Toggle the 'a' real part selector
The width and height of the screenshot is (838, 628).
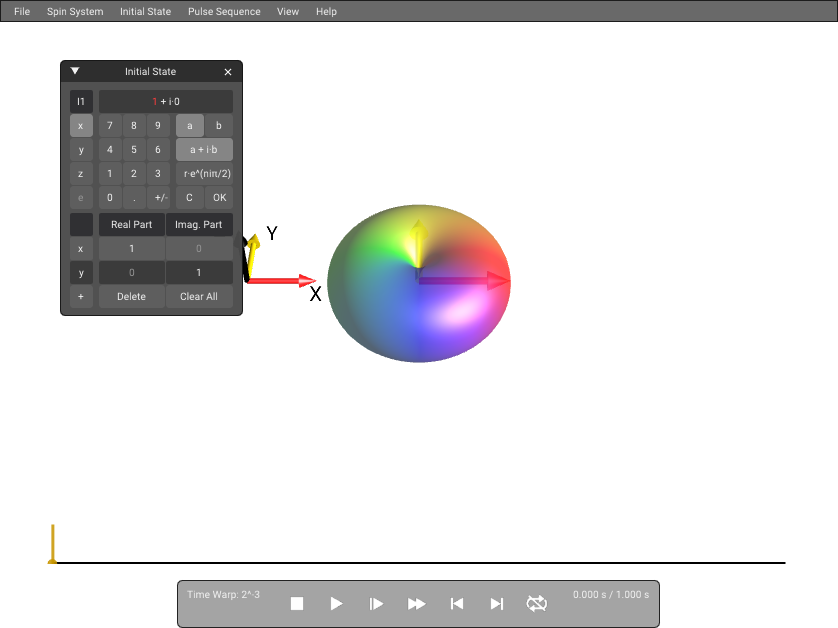pos(190,126)
